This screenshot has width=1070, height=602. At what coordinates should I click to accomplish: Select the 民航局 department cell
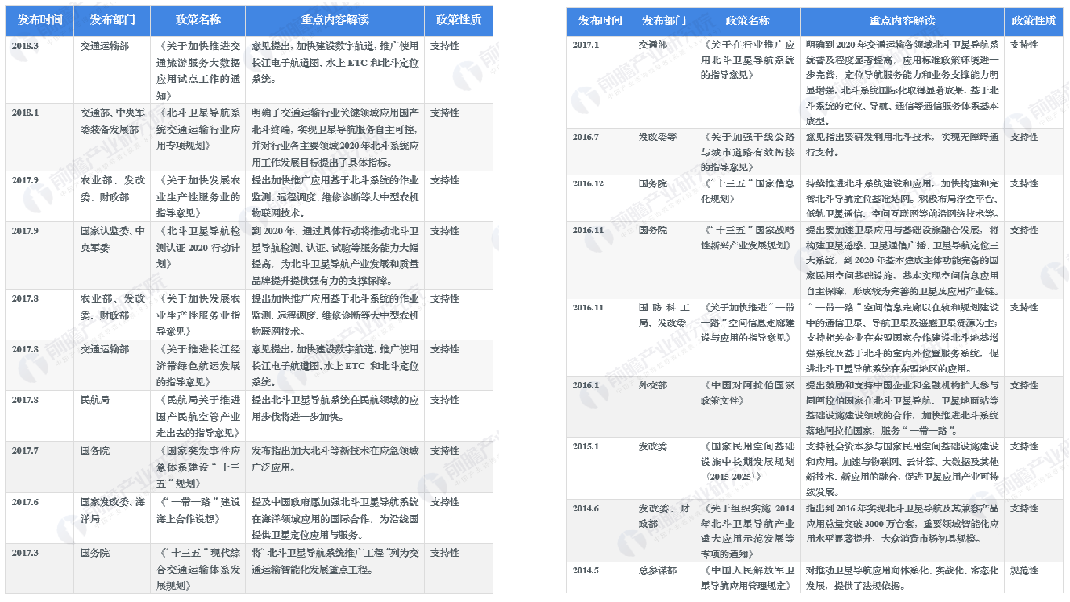click(95, 400)
